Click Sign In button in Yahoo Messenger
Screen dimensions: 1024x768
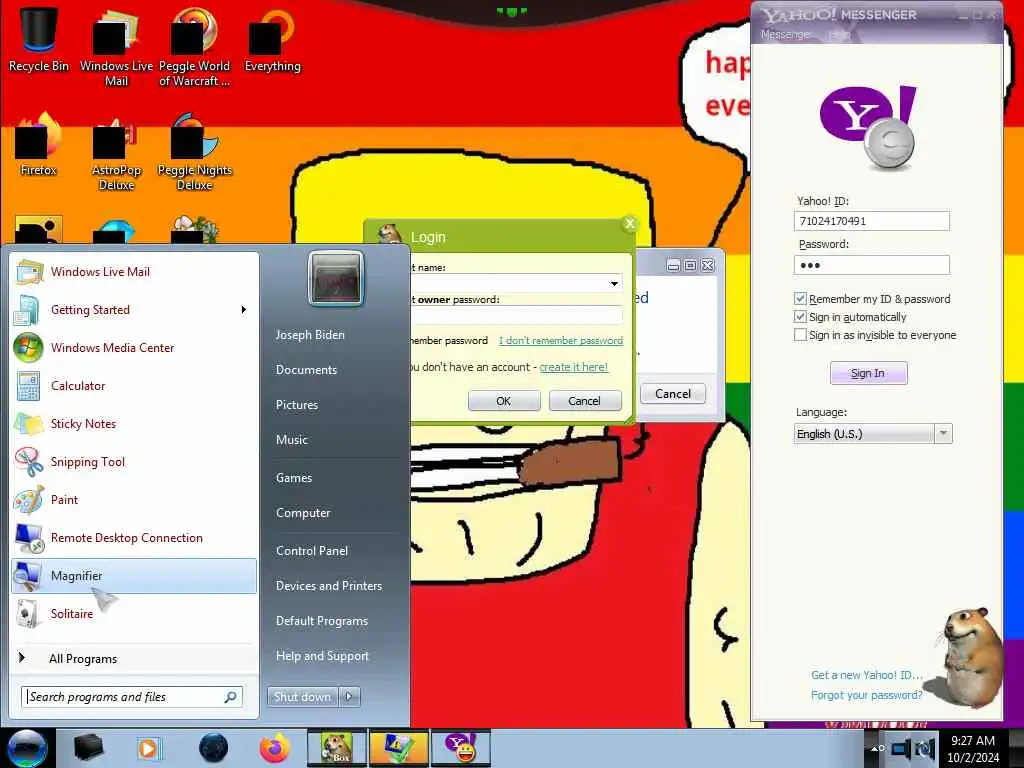pos(868,373)
